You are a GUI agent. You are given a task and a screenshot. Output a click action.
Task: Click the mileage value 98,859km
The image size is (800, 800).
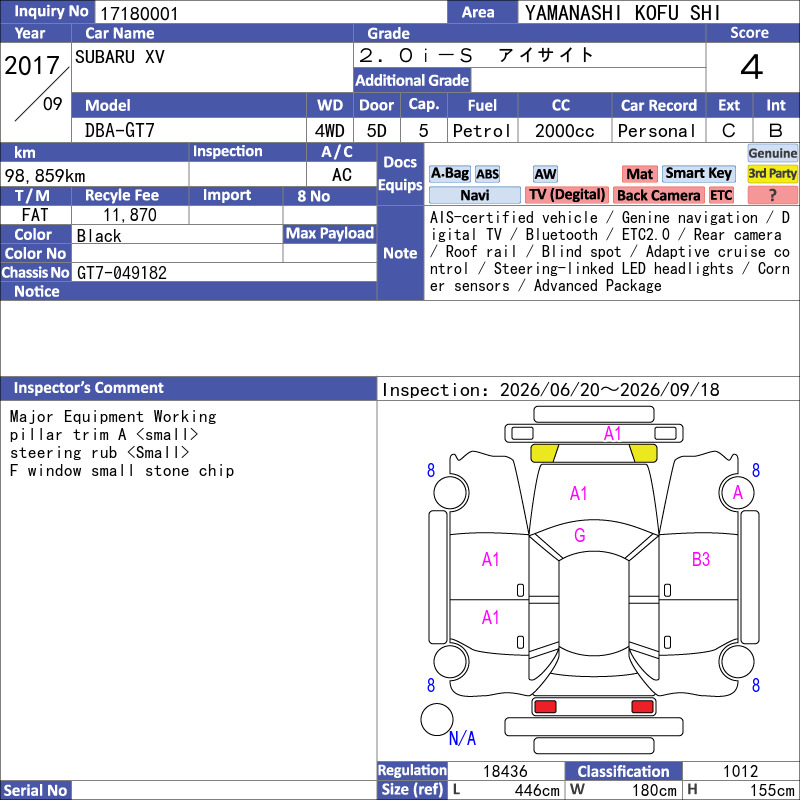[x=45, y=176]
